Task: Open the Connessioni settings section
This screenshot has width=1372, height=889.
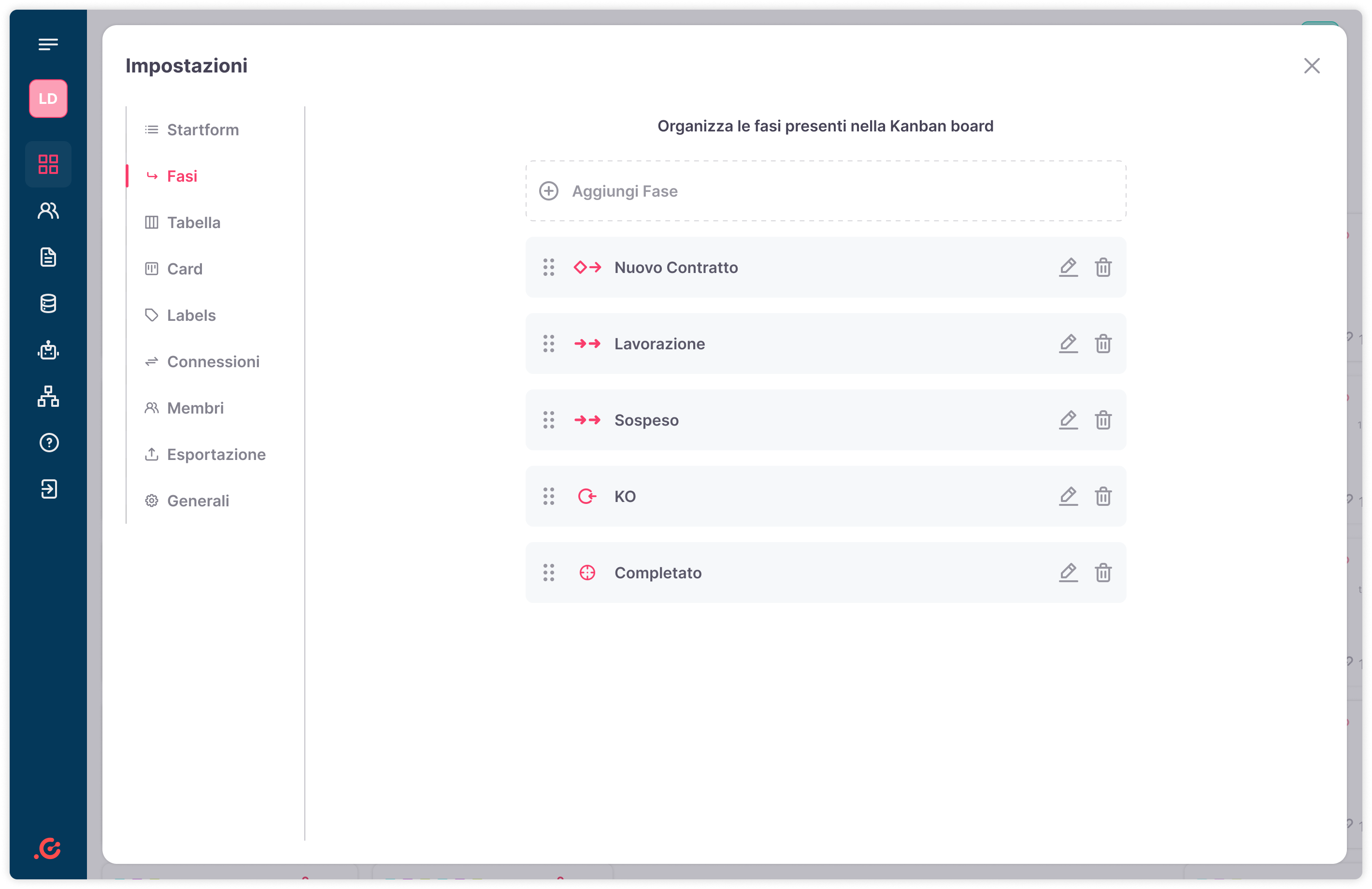Action: [213, 362]
